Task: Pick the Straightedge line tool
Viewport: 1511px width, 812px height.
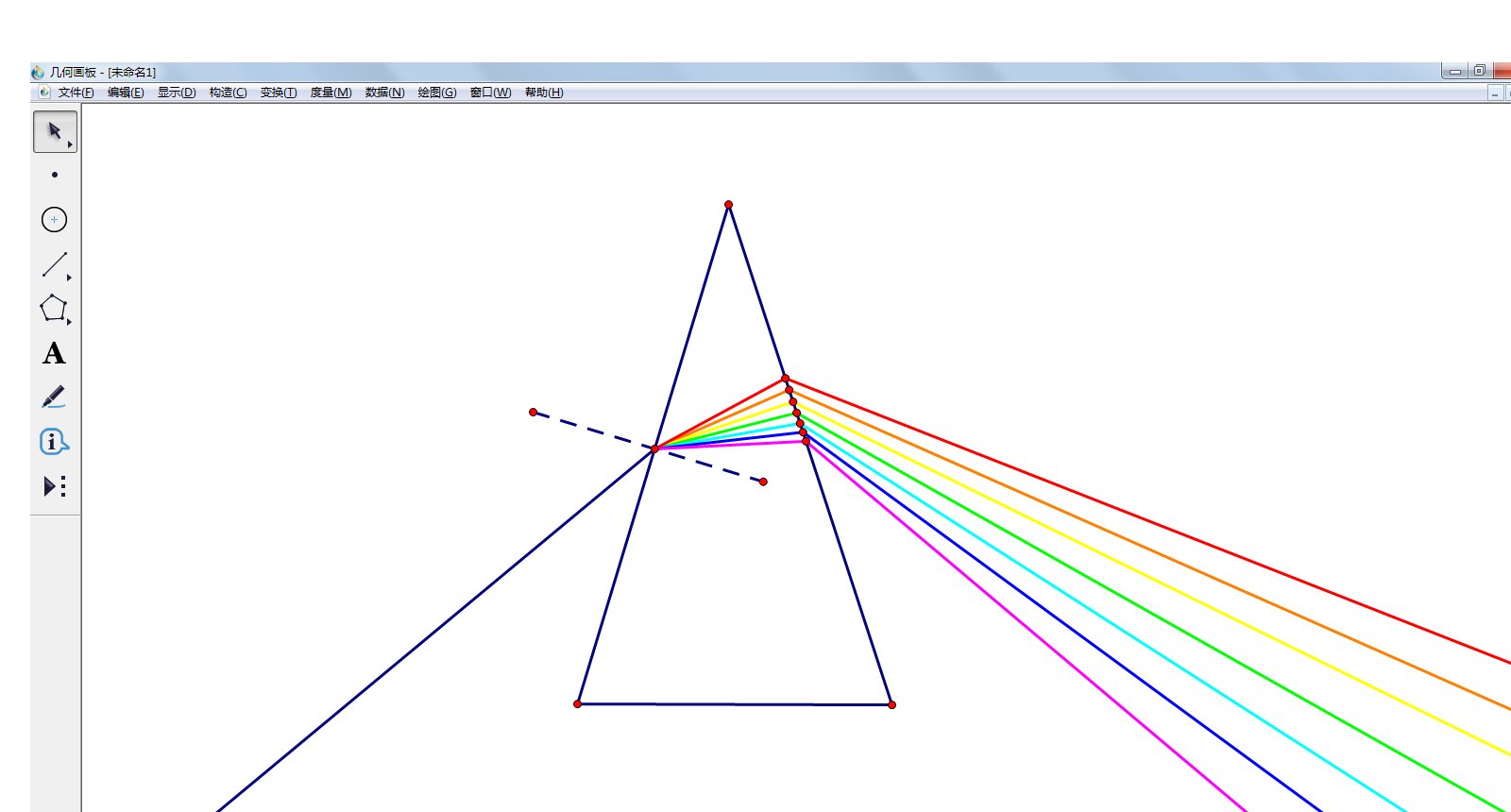Action: [55, 264]
